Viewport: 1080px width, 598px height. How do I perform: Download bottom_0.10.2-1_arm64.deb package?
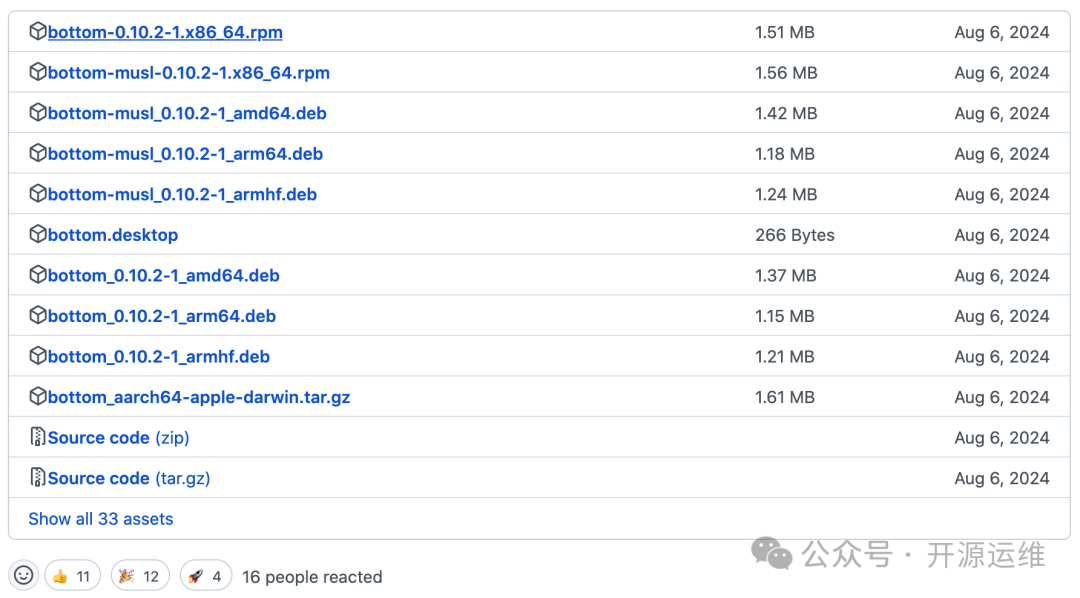point(162,316)
